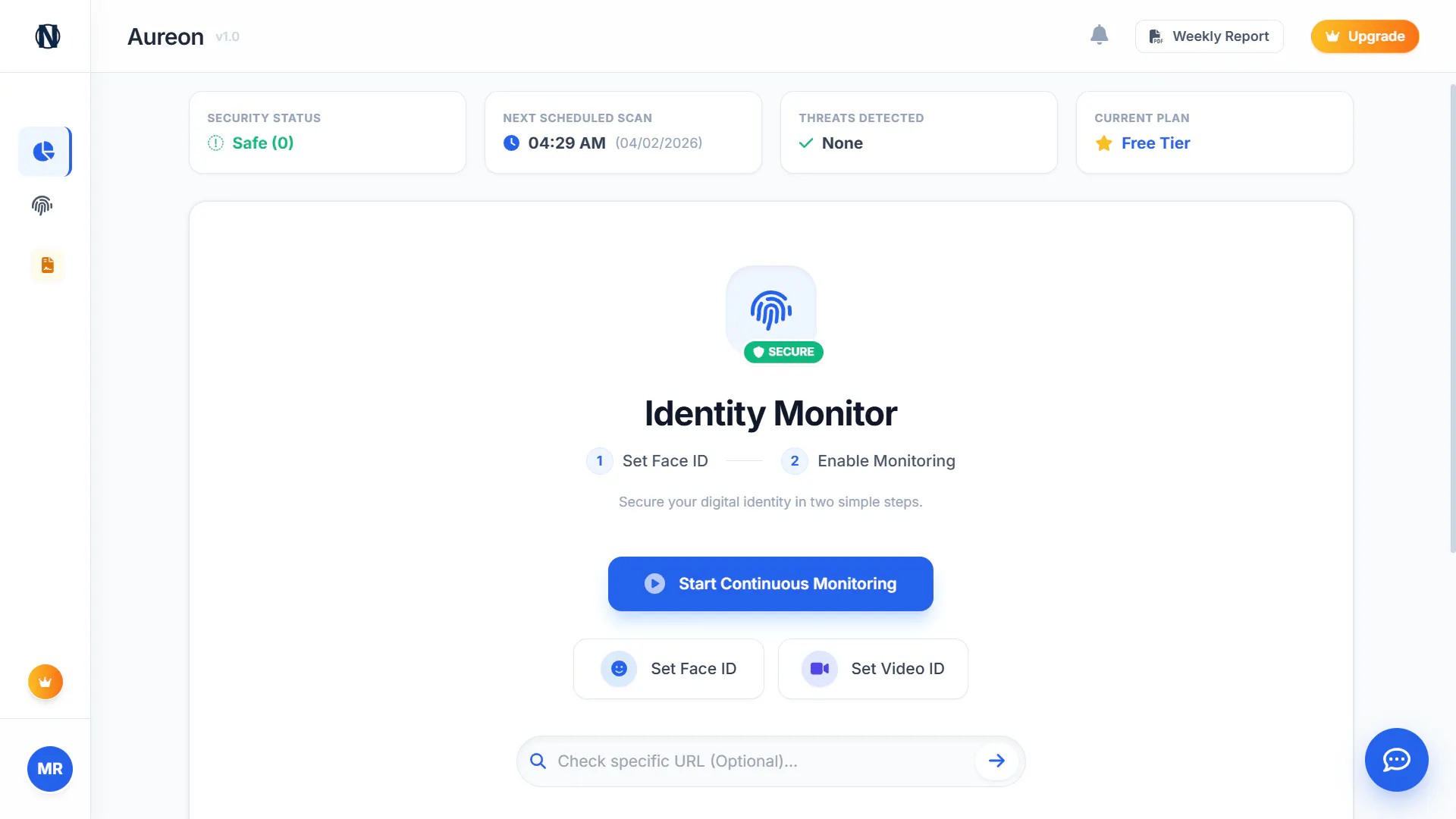
Task: Click the Set Video ID button
Action: 873,669
